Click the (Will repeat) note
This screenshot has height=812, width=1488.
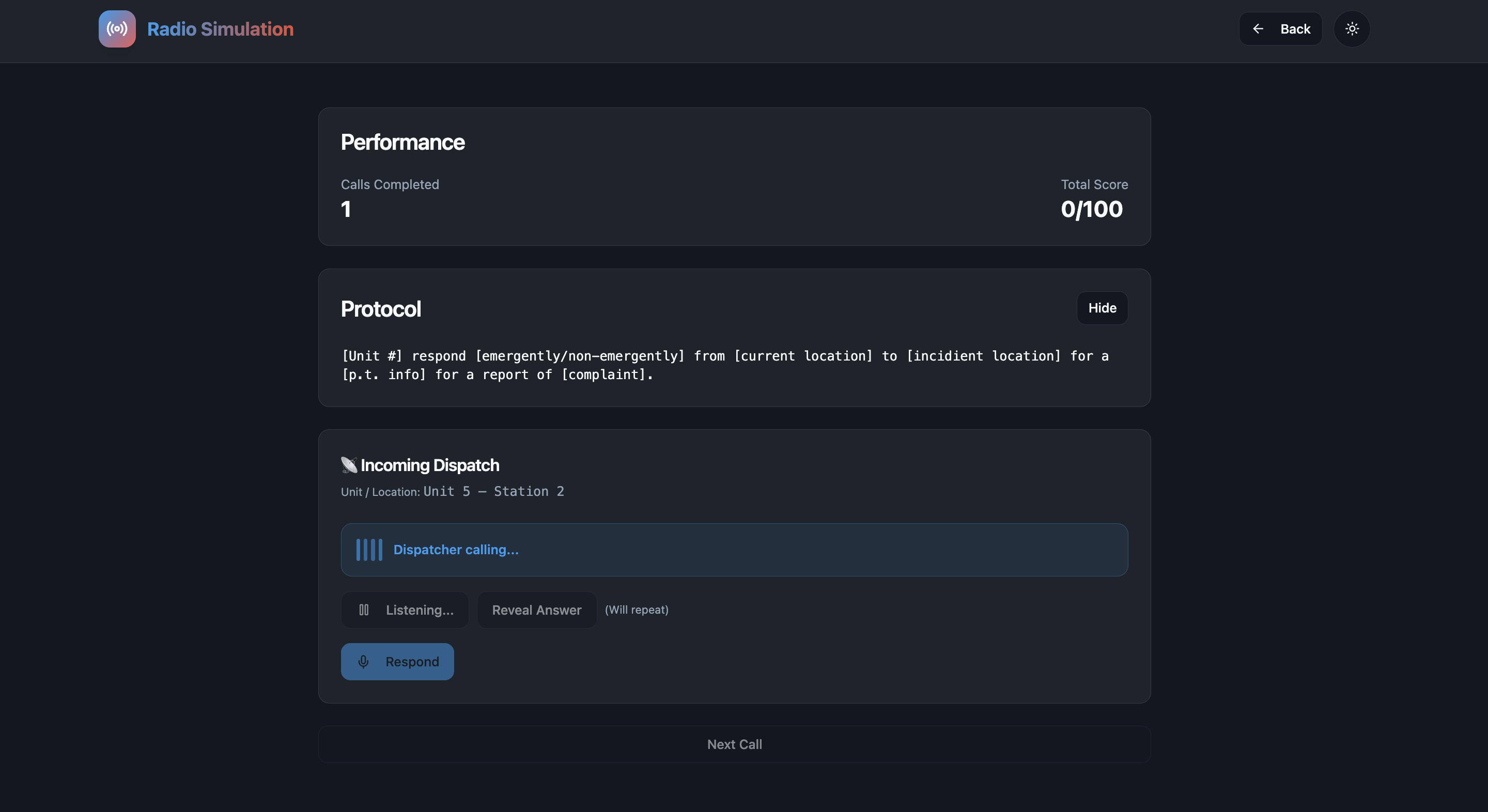(636, 610)
